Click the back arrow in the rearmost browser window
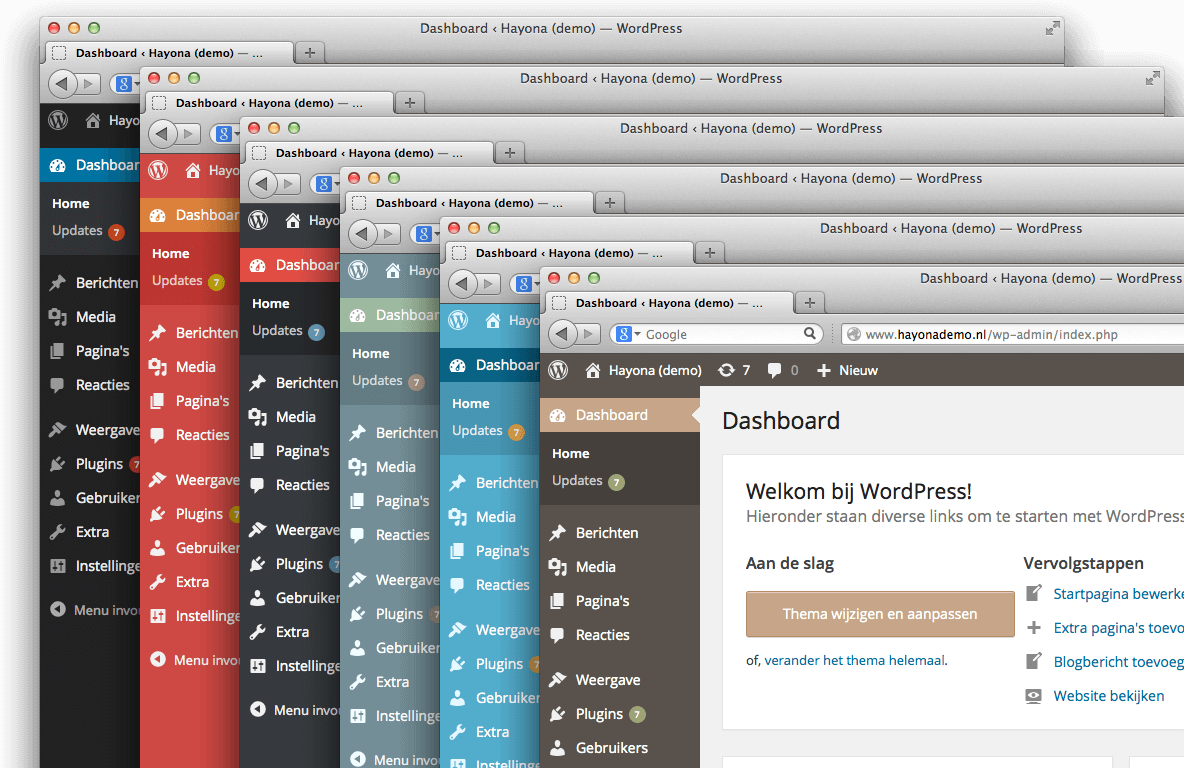The width and height of the screenshot is (1184, 768). 63,83
